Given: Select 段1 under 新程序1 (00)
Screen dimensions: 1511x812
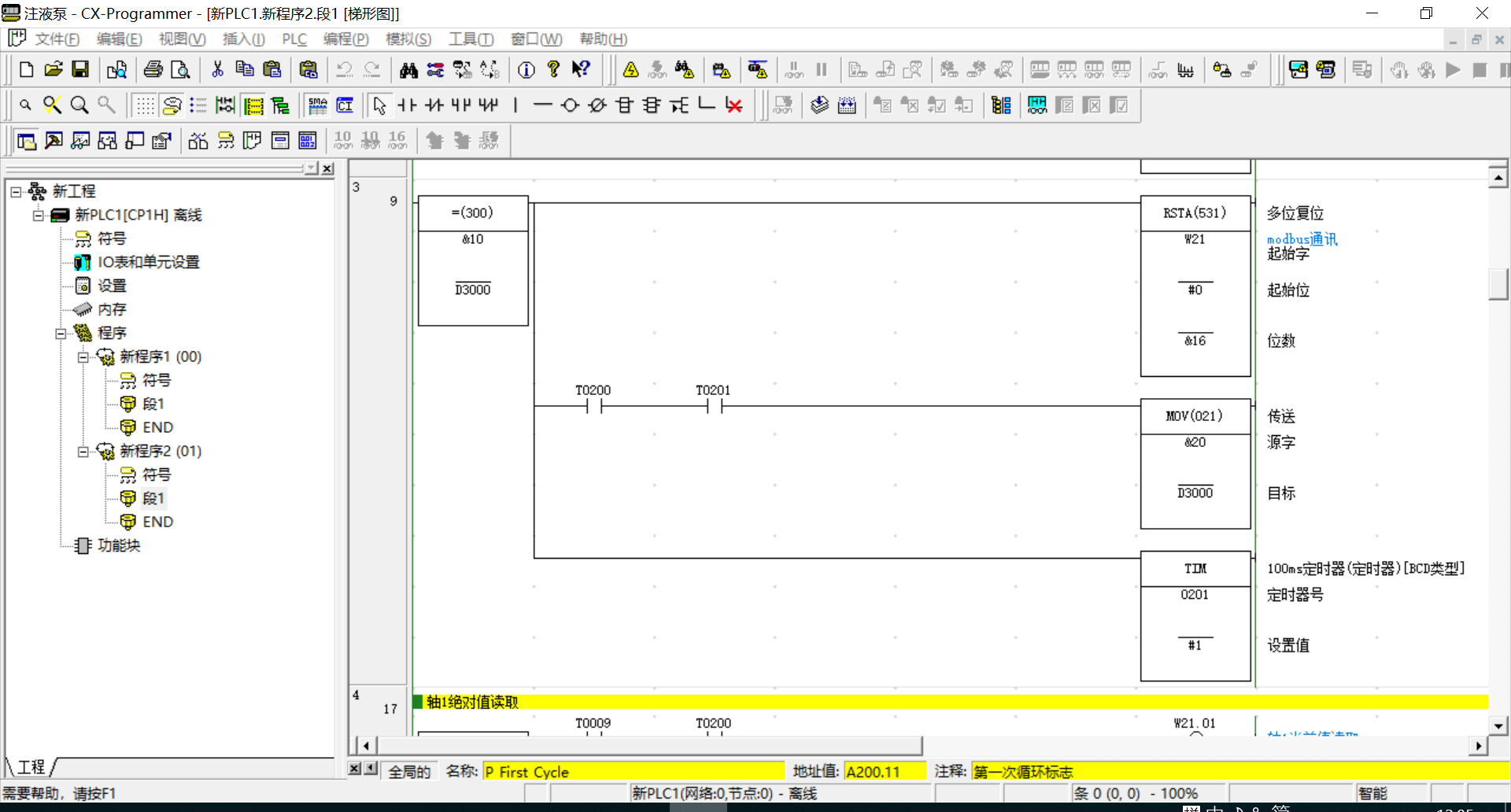Looking at the screenshot, I should pyautogui.click(x=153, y=404).
